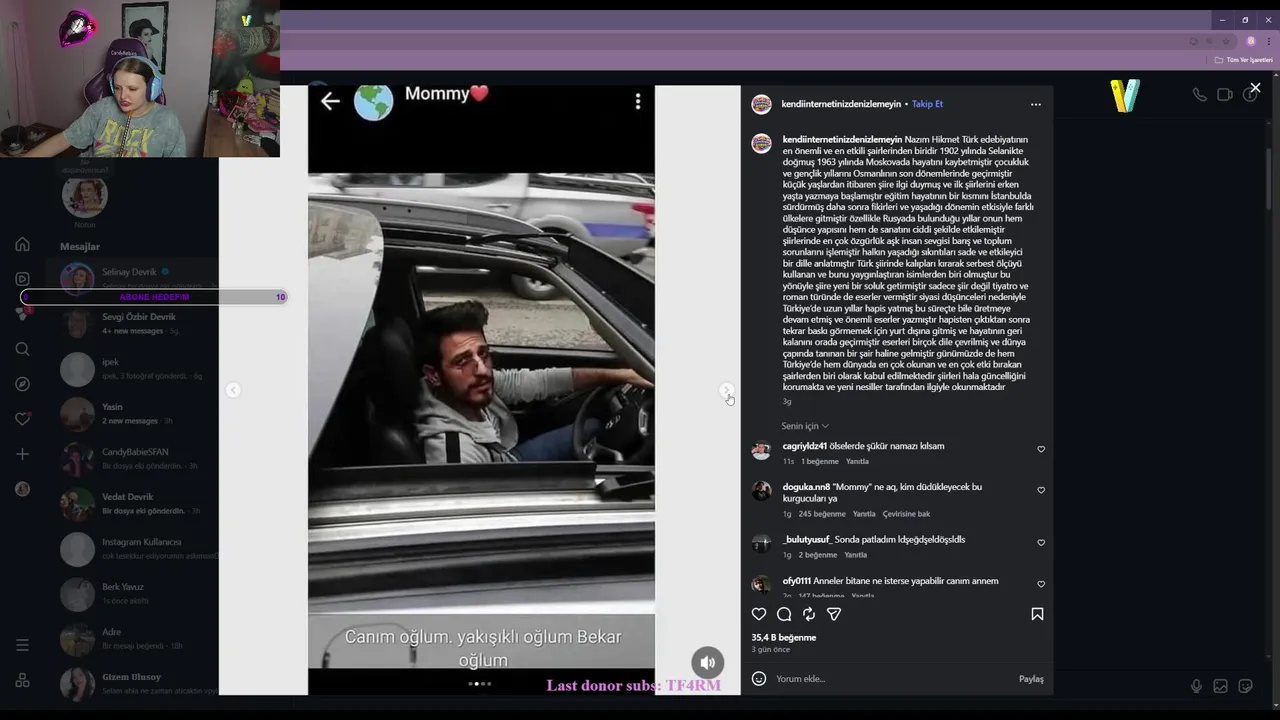The height and width of the screenshot is (720, 1280).
Task: Open the Notun note bubble avatar
Action: [x=84, y=197]
